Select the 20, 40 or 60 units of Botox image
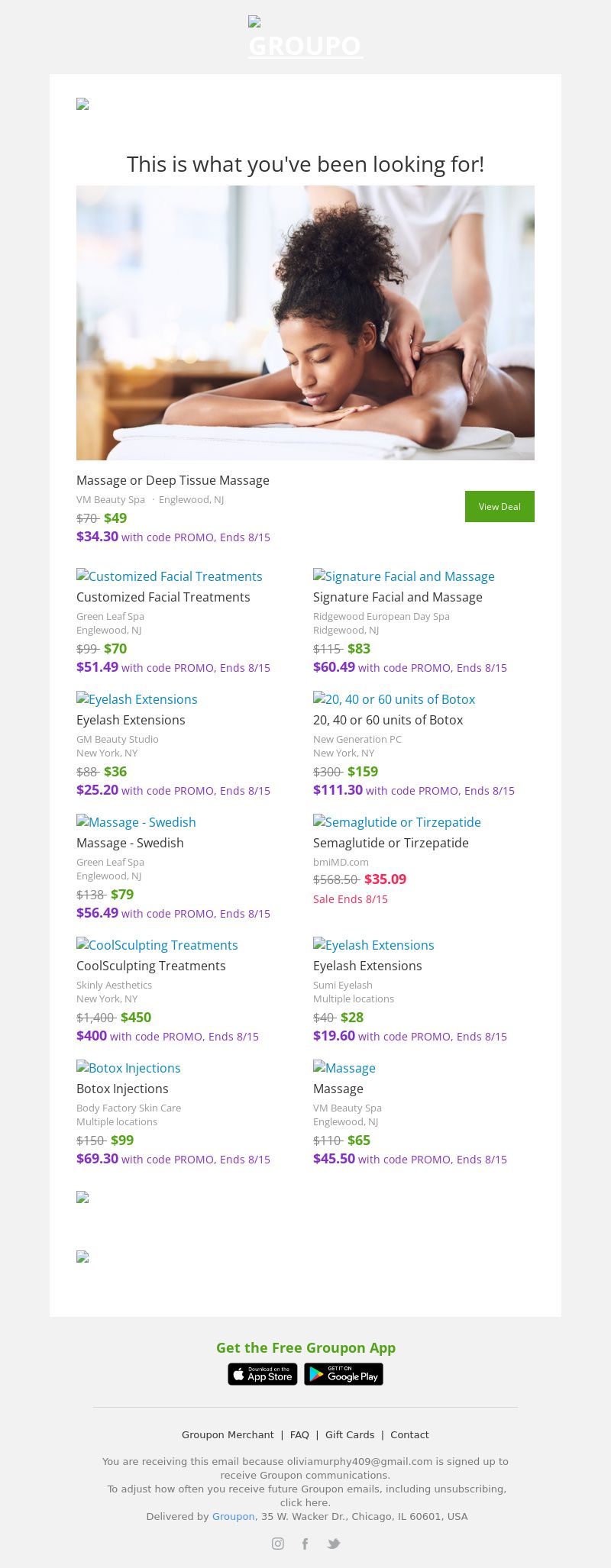The width and height of the screenshot is (611, 1568). [394, 699]
